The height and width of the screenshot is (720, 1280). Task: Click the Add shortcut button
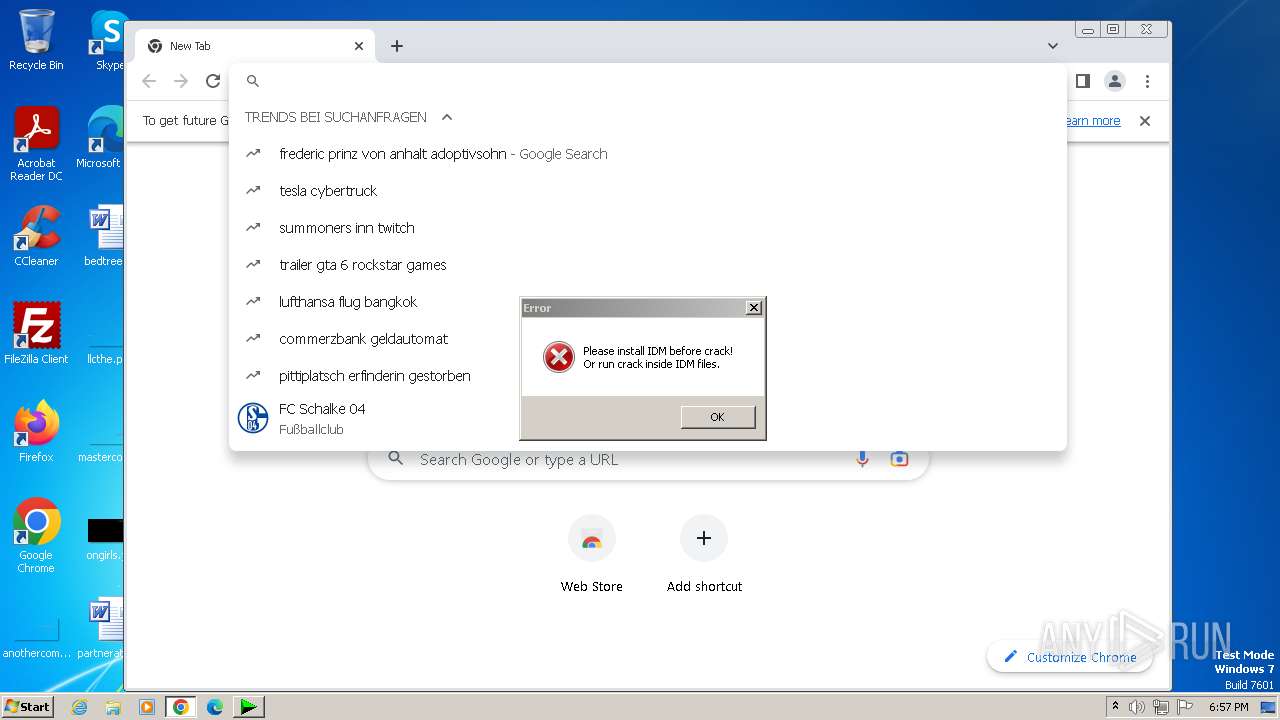tap(704, 555)
